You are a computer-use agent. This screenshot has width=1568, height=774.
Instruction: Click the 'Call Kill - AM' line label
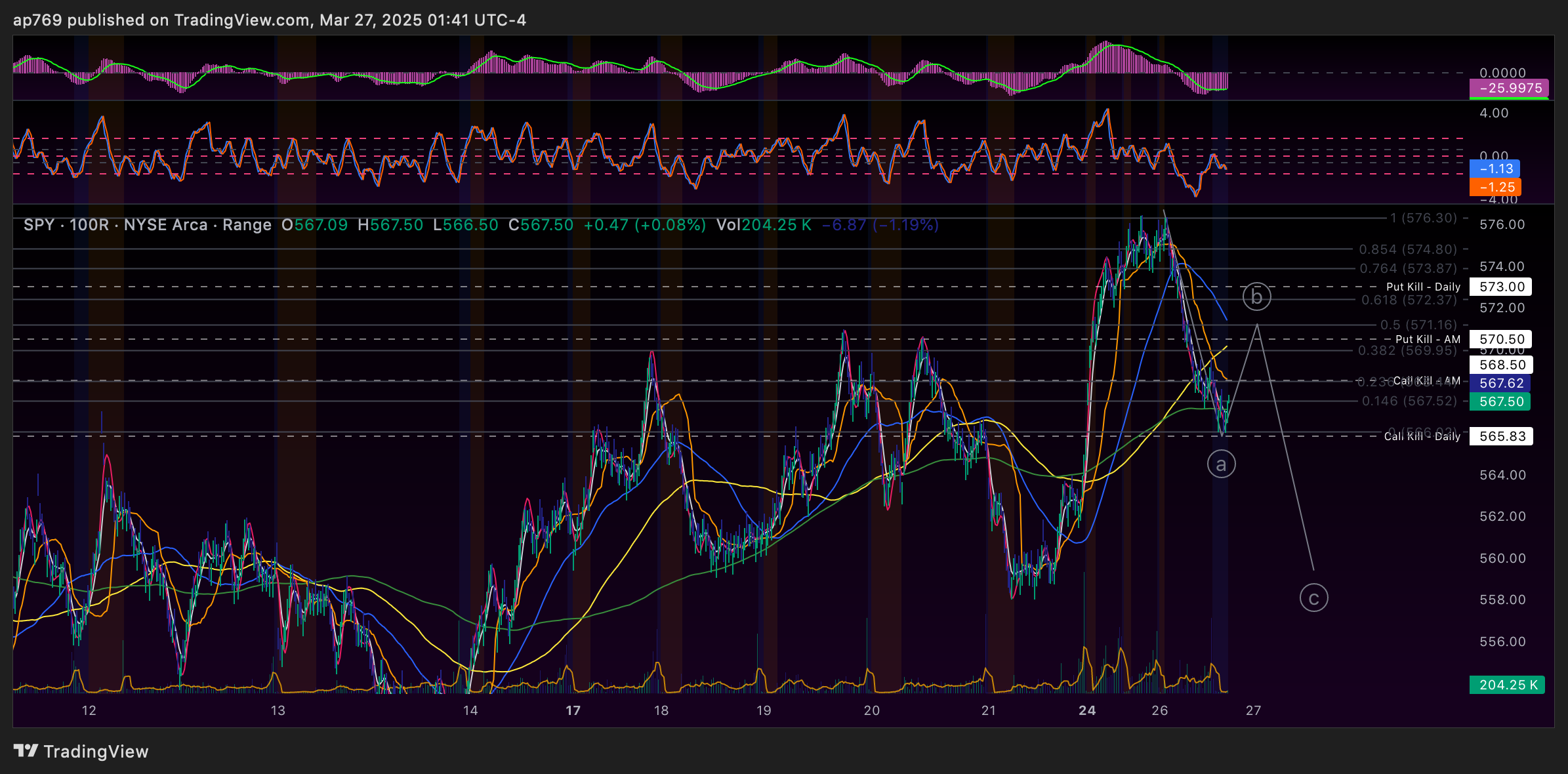(1427, 380)
